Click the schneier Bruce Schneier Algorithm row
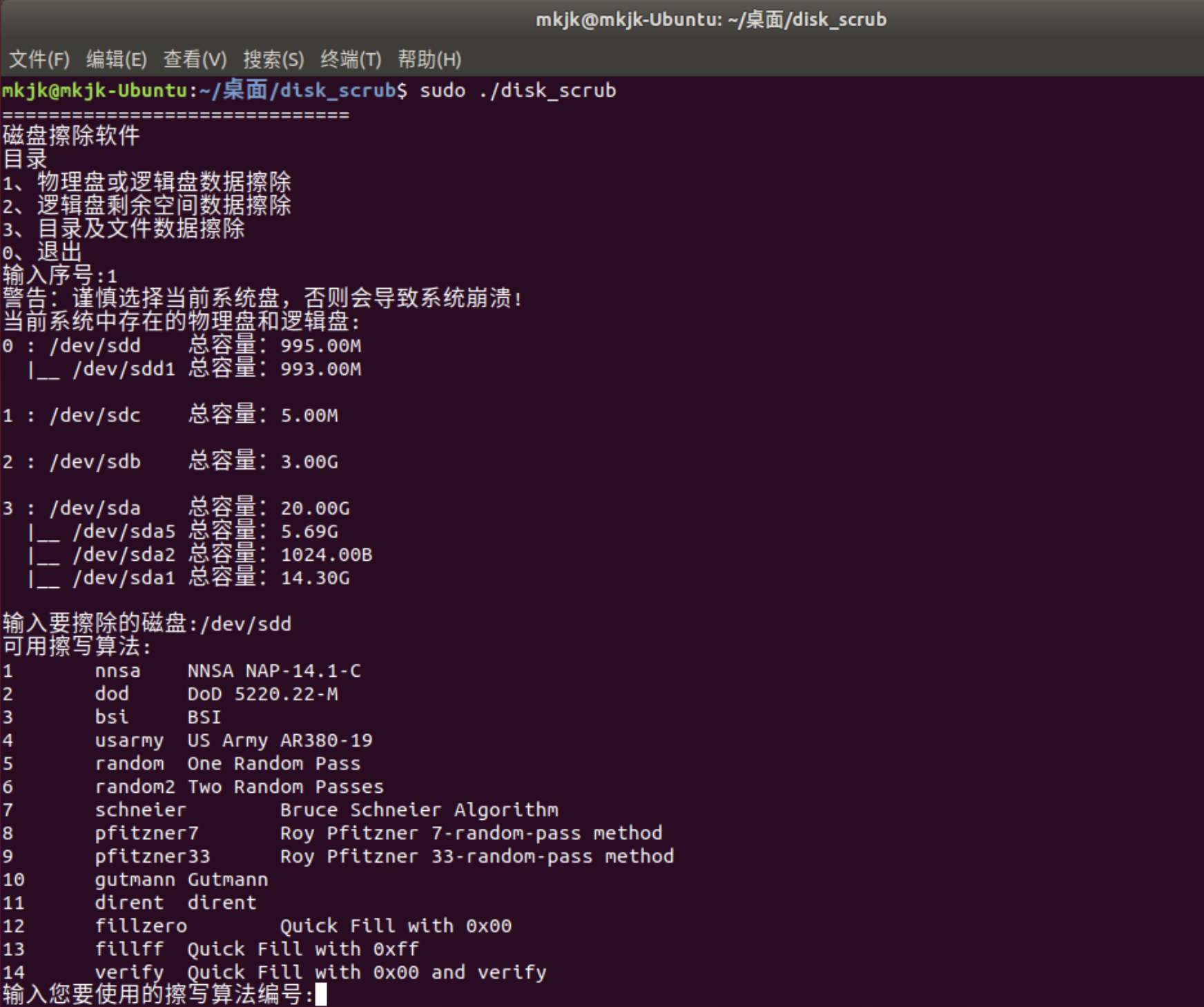The width and height of the screenshot is (1204, 1007). click(x=281, y=810)
